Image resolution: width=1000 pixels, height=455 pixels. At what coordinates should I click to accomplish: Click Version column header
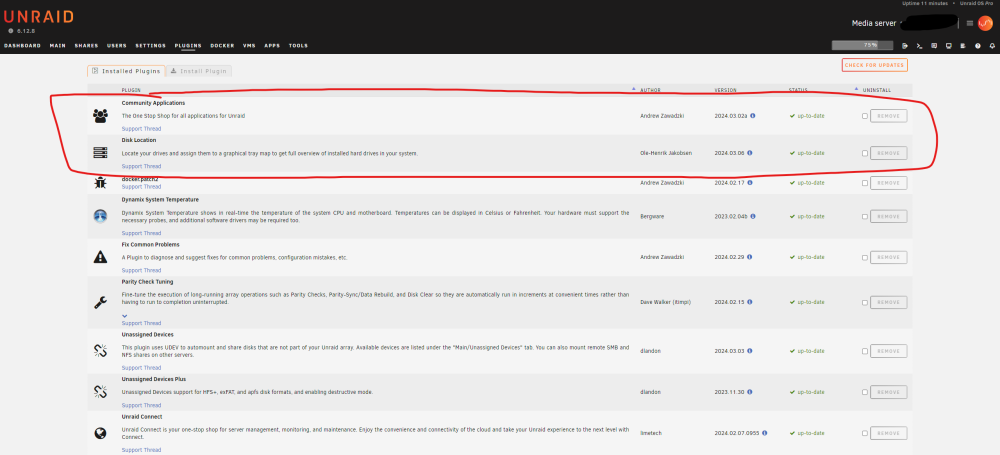coord(725,90)
